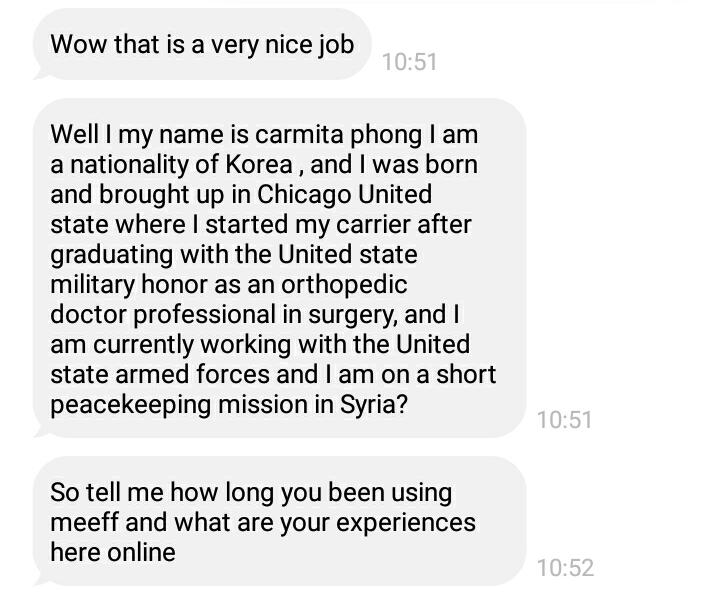
Task: Click the word "military" in the long message
Action: (92, 285)
